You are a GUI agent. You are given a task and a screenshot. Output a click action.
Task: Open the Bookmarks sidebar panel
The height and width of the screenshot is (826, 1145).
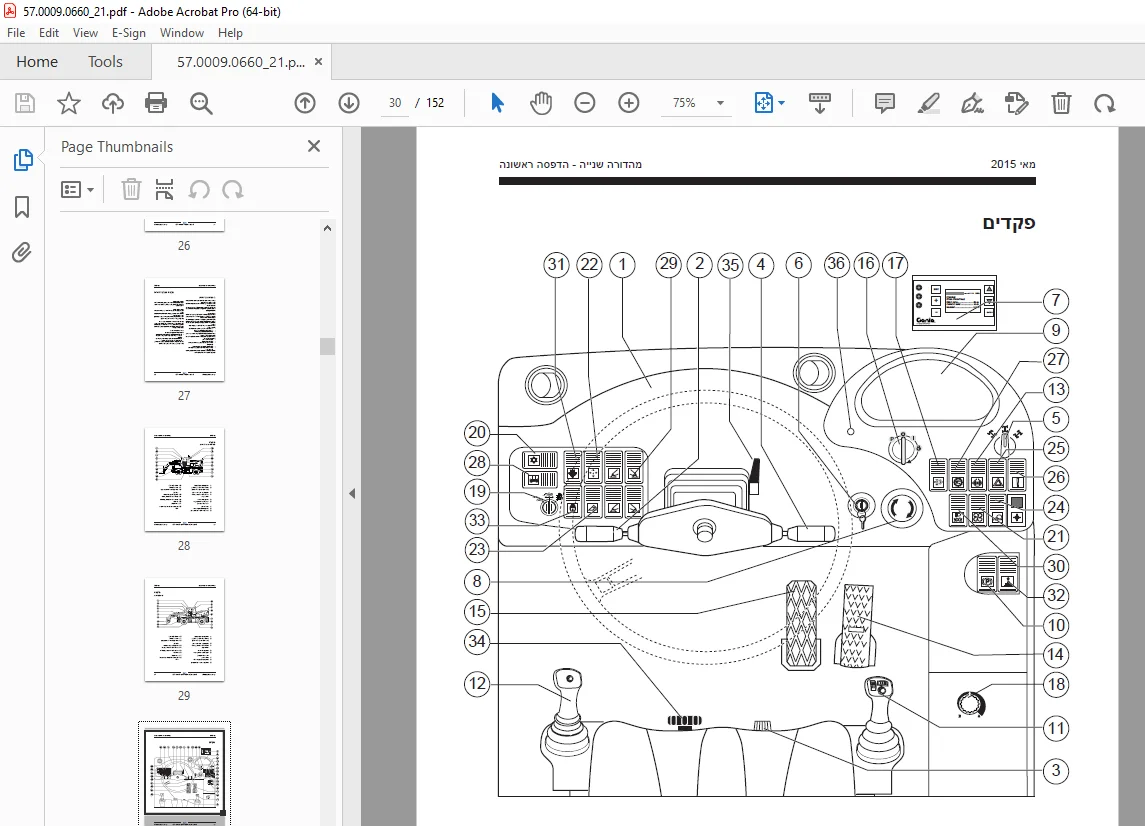(x=22, y=207)
